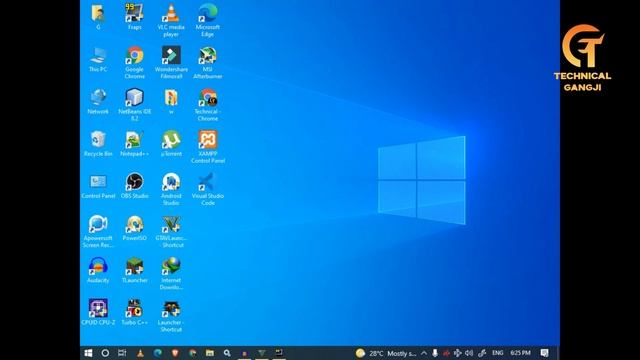Image resolution: width=640 pixels, height=360 pixels.
Task: Open VLC from the taskbar
Action: (x=140, y=353)
